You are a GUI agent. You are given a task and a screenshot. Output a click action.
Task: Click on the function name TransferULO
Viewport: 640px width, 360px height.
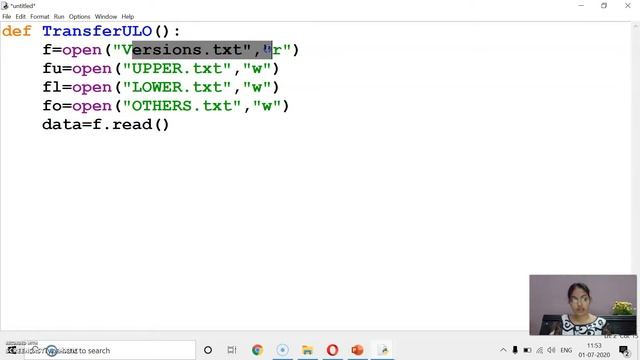(97, 31)
